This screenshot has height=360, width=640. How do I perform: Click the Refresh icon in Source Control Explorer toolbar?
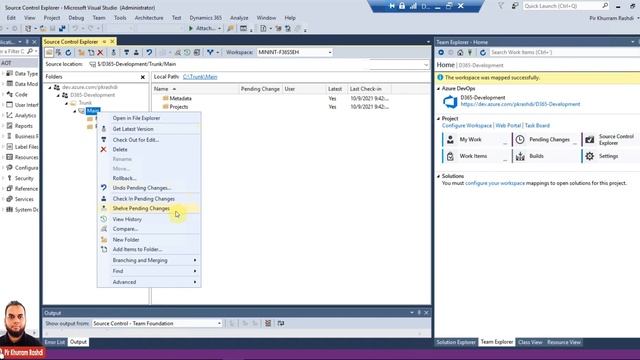68,52
